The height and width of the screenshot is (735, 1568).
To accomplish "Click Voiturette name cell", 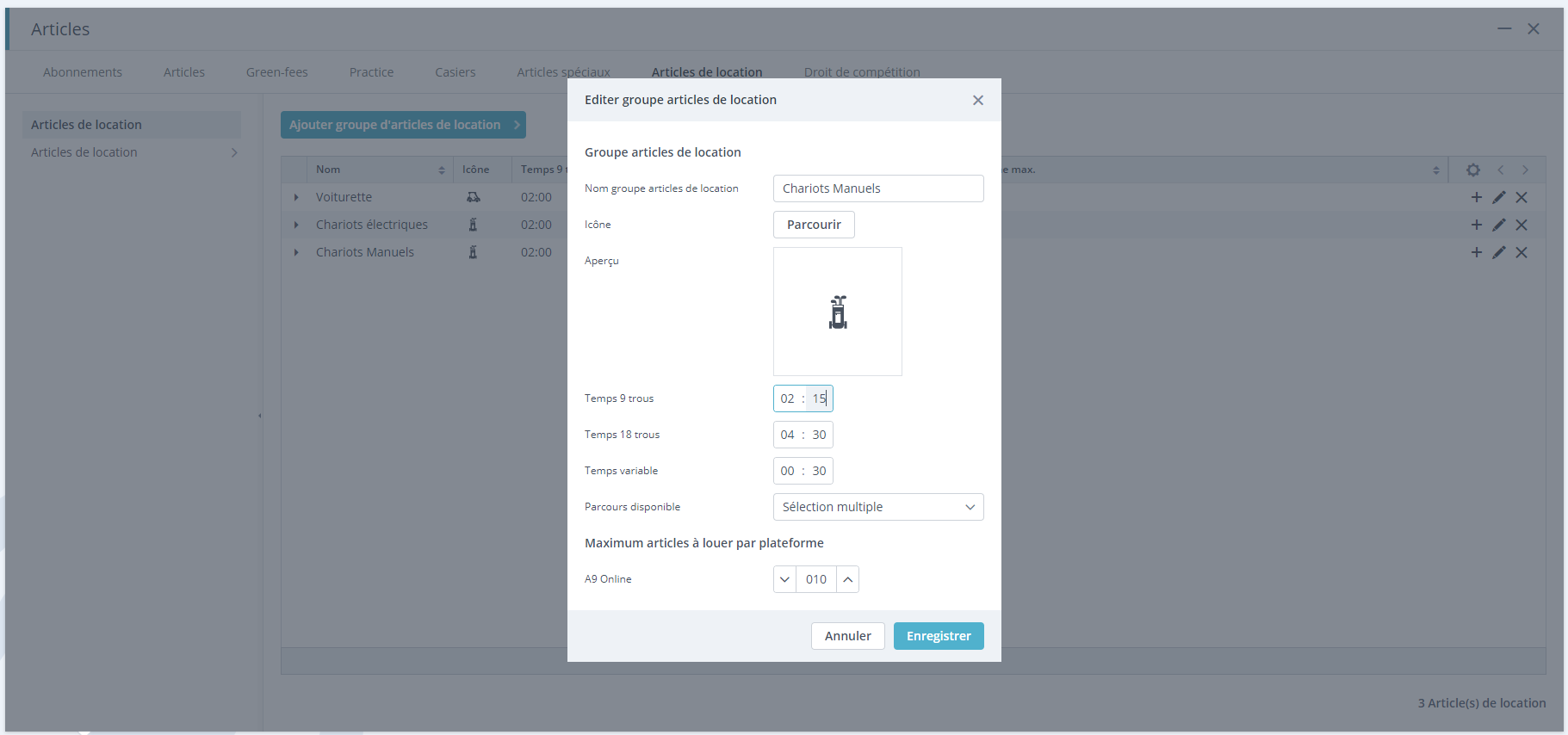I will point(344,197).
